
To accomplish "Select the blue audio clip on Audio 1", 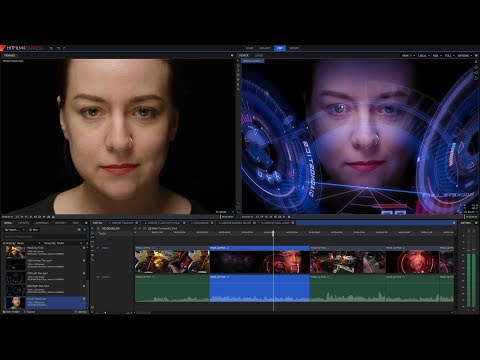I will pyautogui.click(x=260, y=288).
